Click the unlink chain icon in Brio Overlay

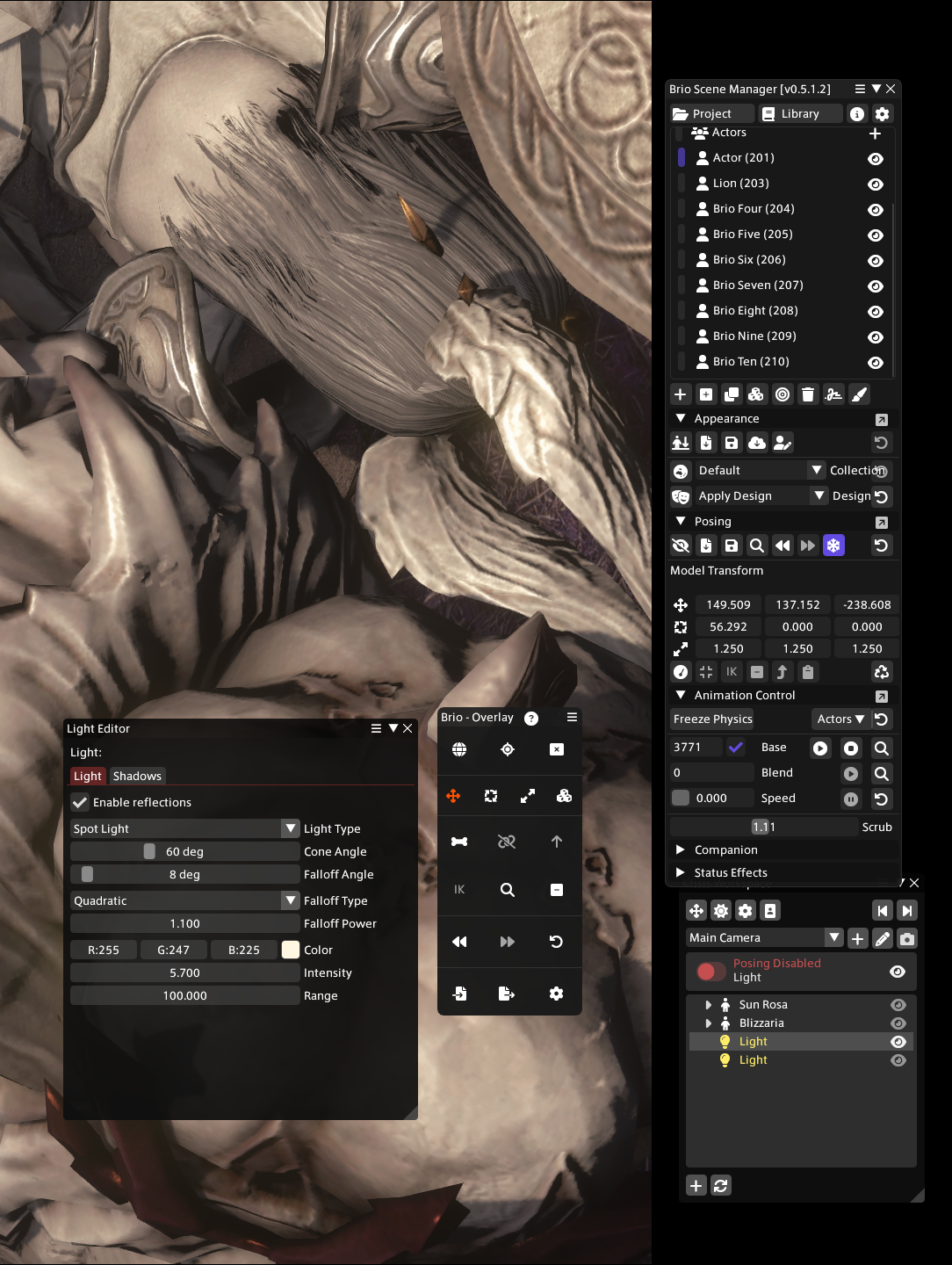click(x=507, y=842)
